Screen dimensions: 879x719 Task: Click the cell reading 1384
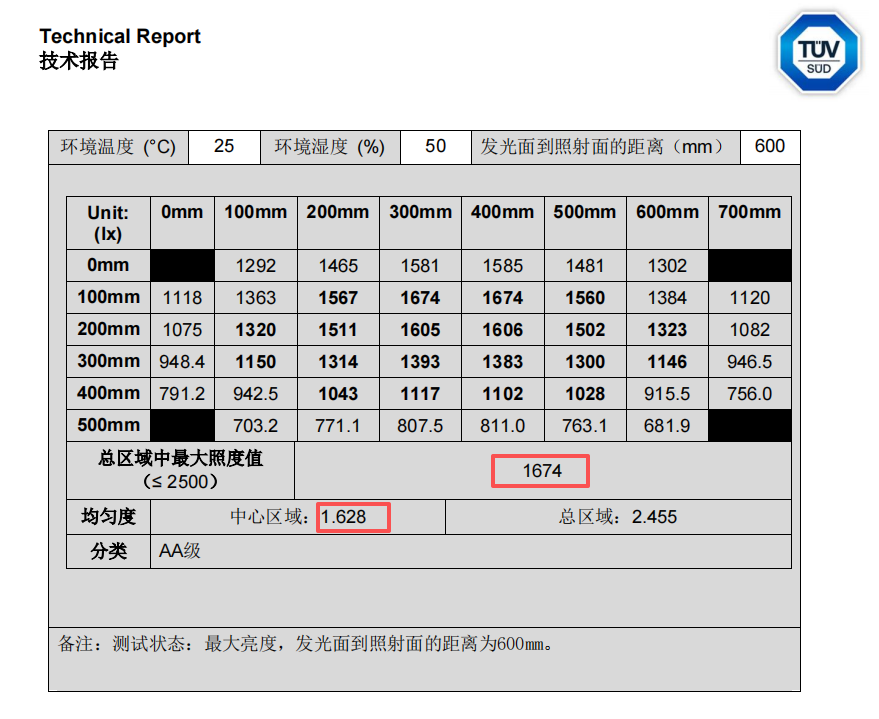(x=667, y=298)
